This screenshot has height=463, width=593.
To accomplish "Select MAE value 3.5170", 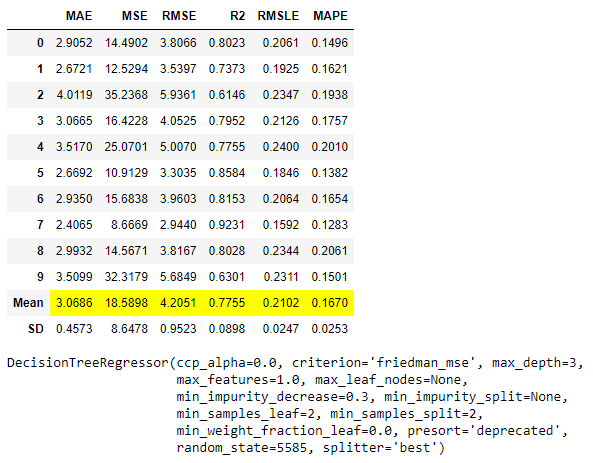I will 74,147.
